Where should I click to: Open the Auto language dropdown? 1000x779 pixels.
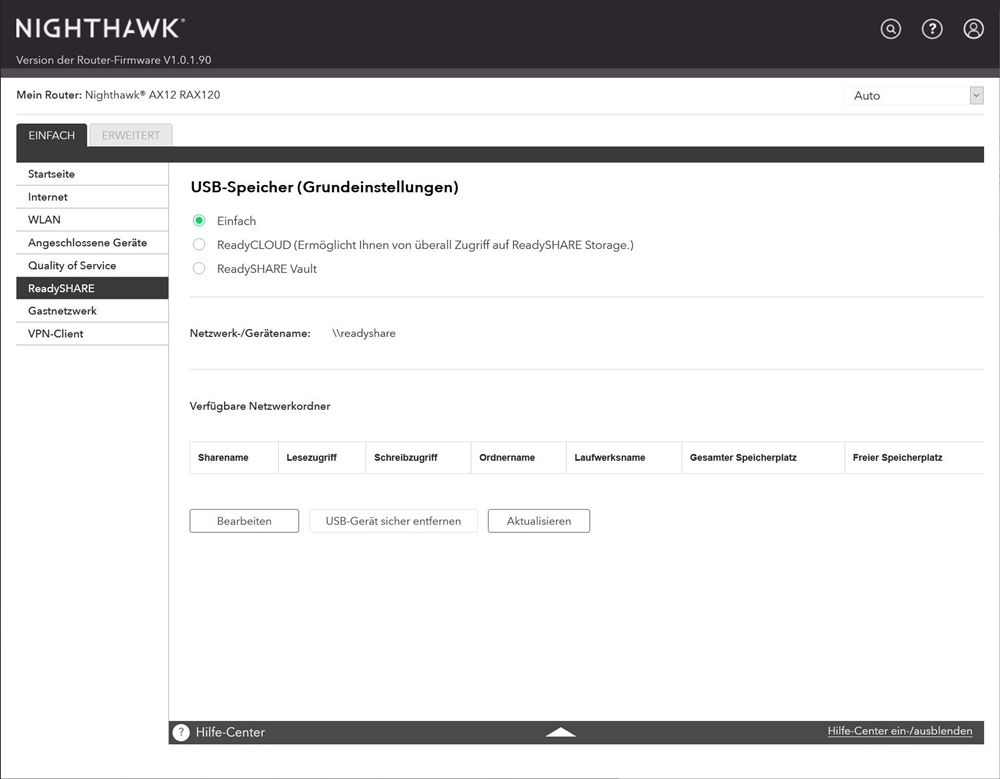point(913,96)
